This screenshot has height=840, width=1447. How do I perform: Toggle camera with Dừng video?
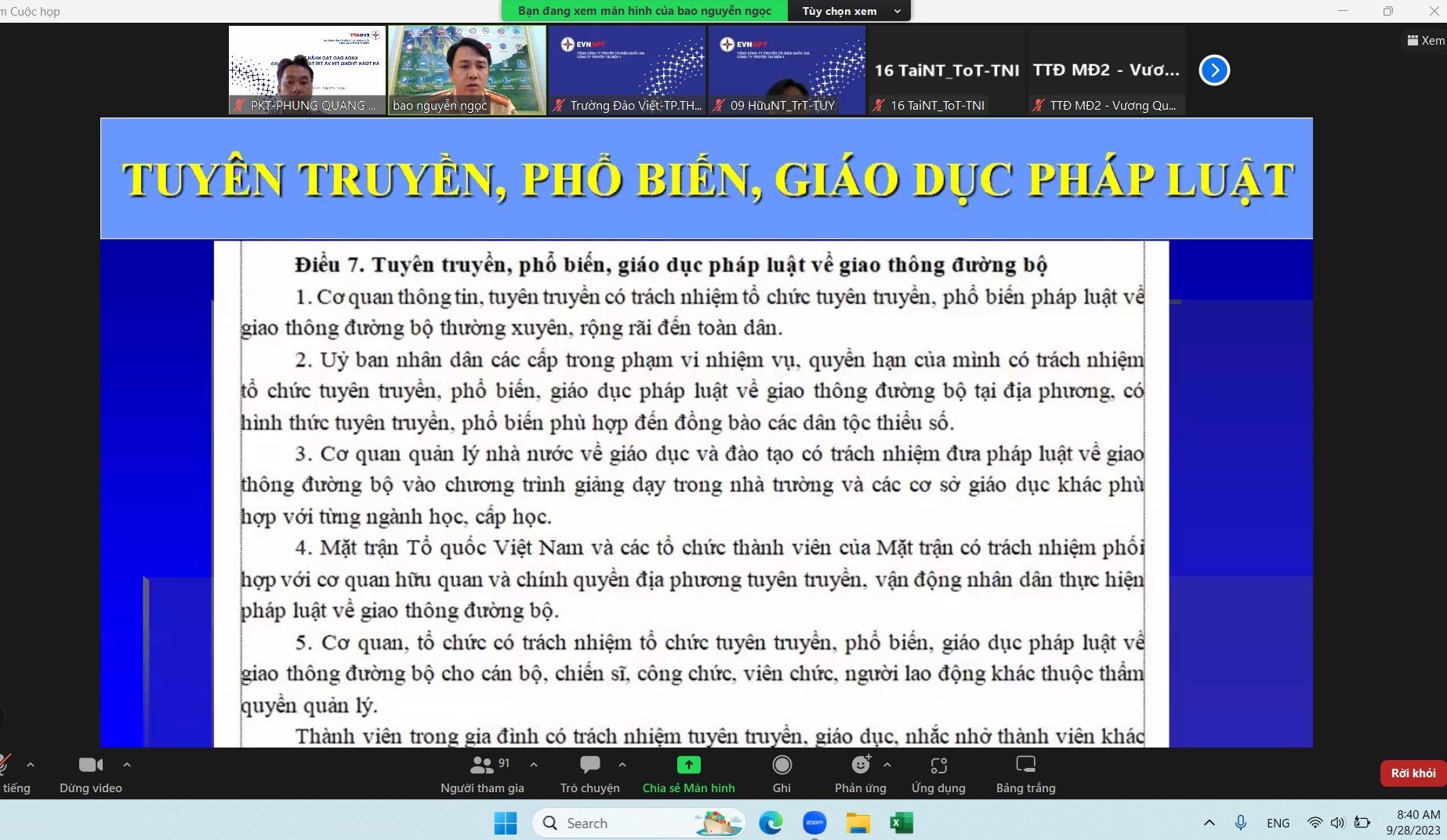(x=91, y=773)
